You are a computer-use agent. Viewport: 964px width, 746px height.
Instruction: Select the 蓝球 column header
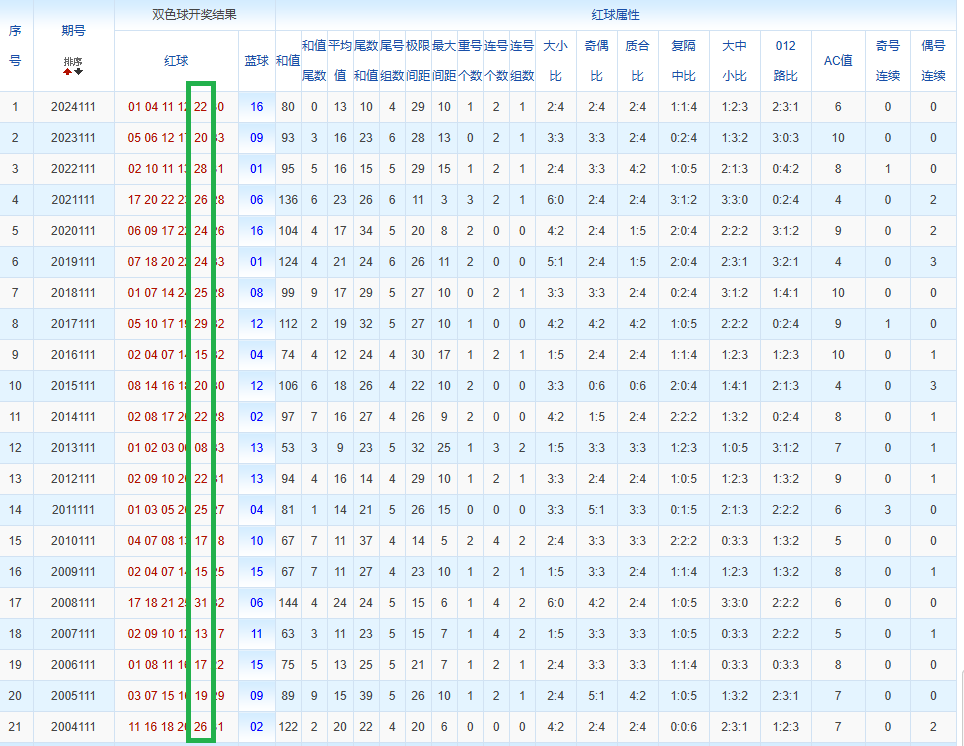tap(257, 61)
